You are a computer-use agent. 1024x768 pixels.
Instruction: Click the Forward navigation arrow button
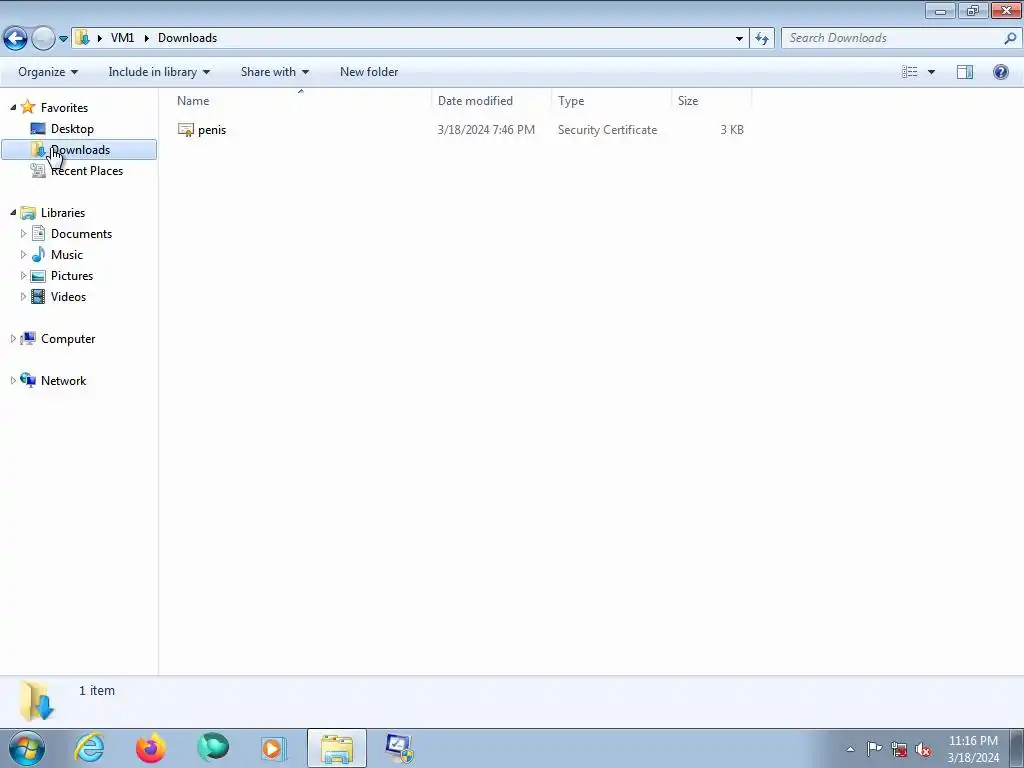click(x=43, y=38)
